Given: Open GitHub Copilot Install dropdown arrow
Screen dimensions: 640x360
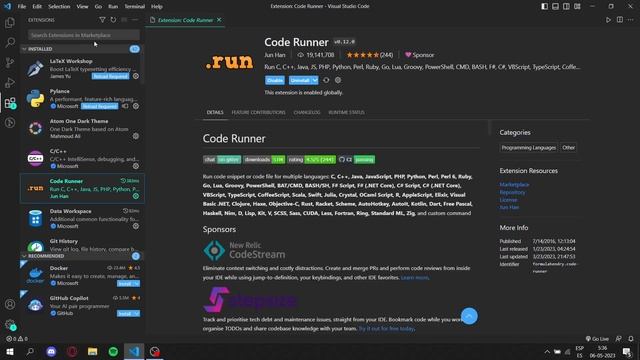Looking at the screenshot, I should click(x=137, y=313).
